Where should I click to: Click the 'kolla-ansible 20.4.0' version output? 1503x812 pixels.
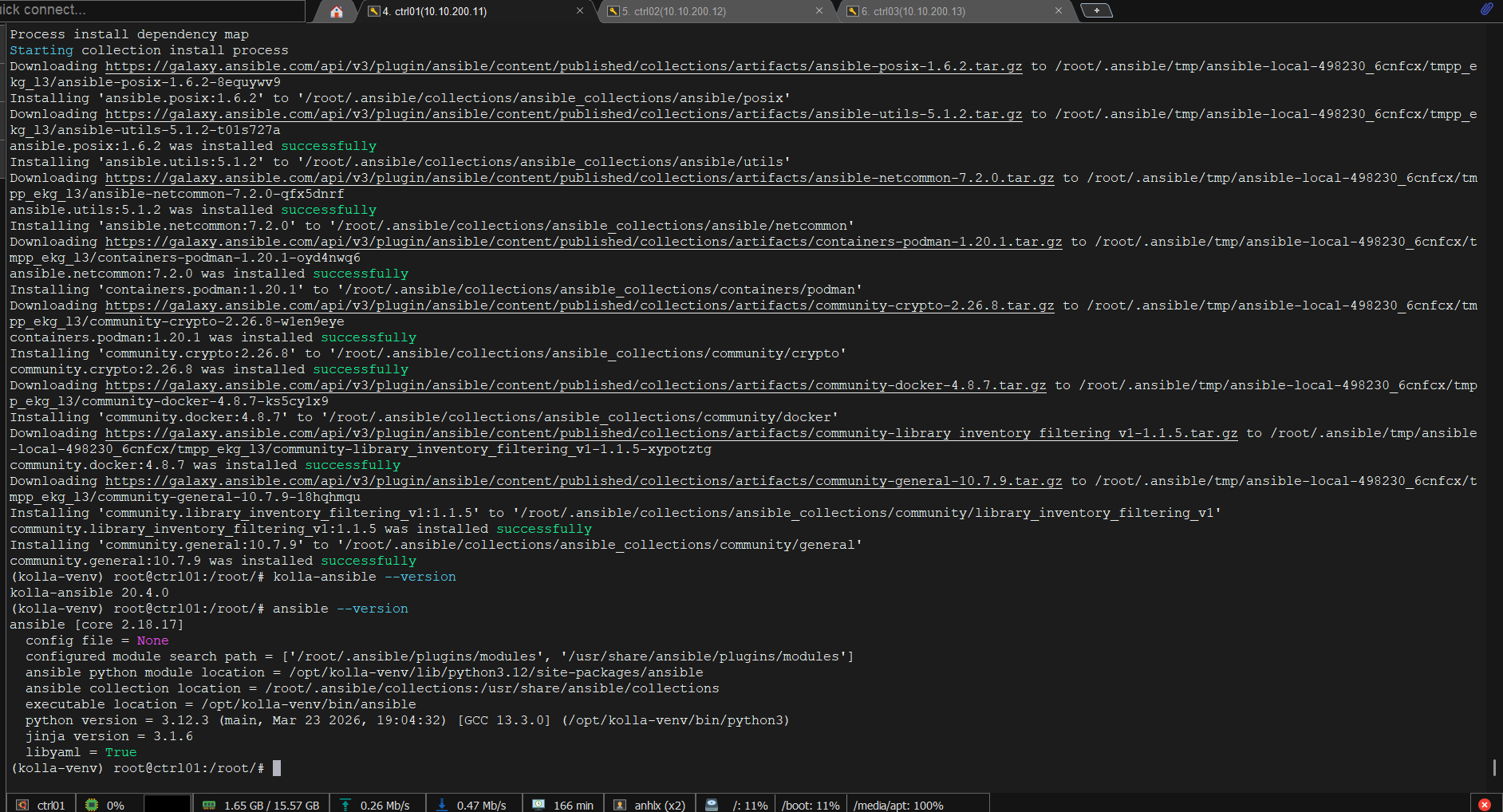coord(89,593)
